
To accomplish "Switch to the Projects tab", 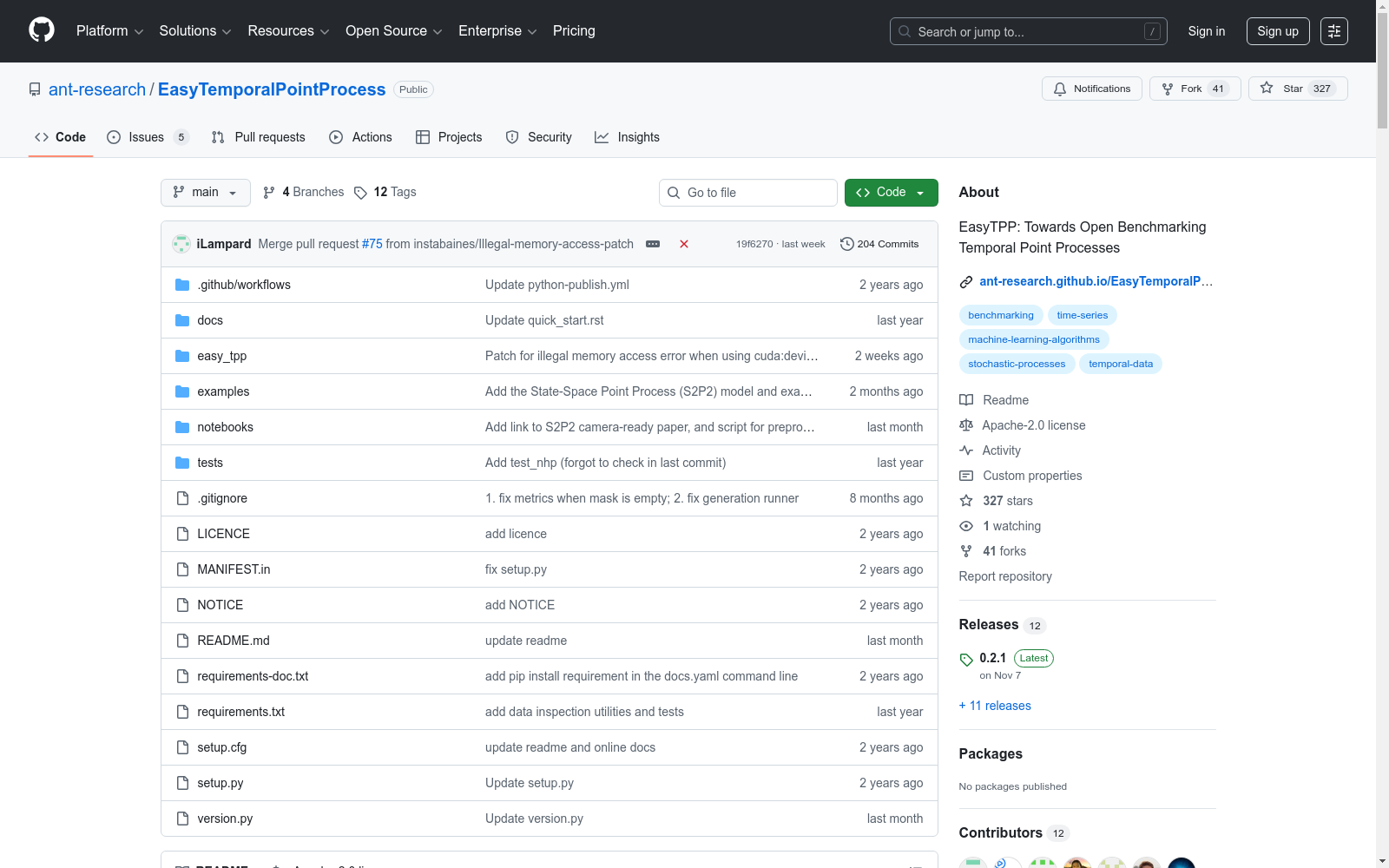I will click(449, 137).
